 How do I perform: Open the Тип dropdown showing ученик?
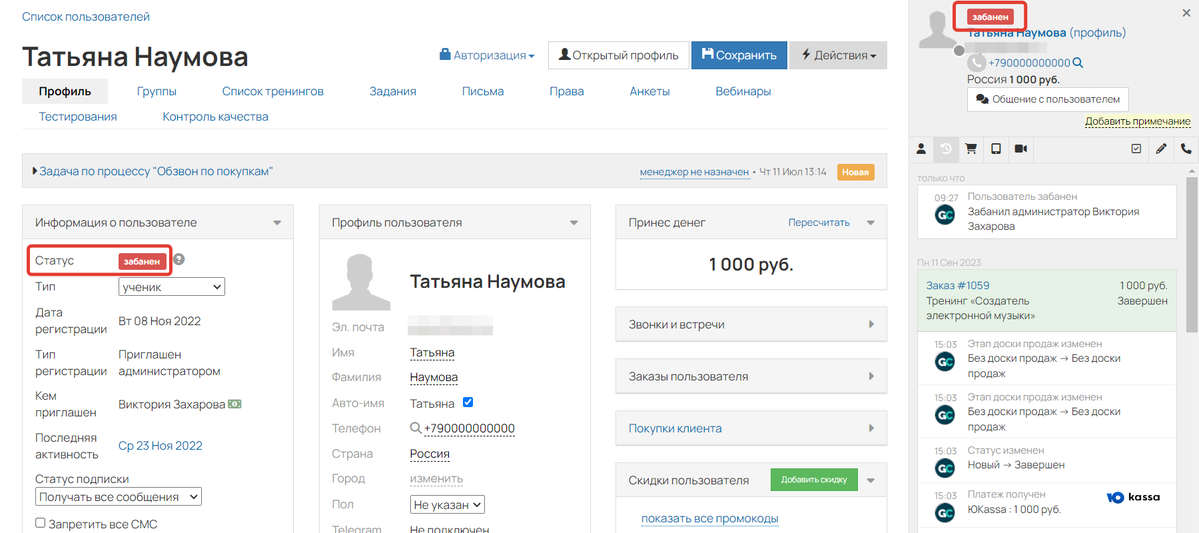click(171, 287)
